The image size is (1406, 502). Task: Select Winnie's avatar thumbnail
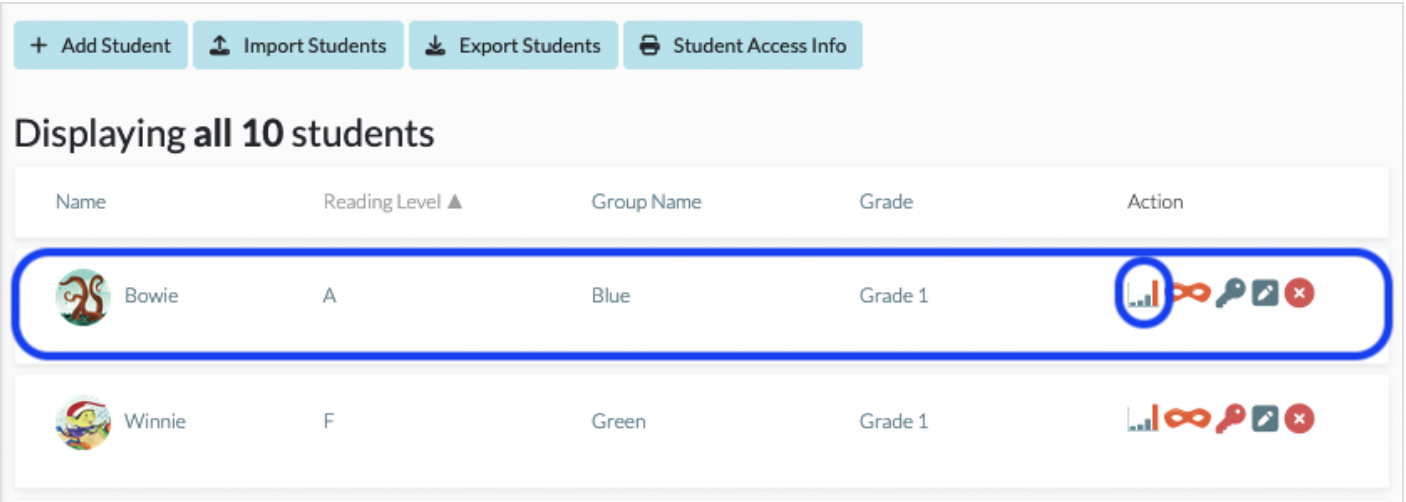click(83, 422)
